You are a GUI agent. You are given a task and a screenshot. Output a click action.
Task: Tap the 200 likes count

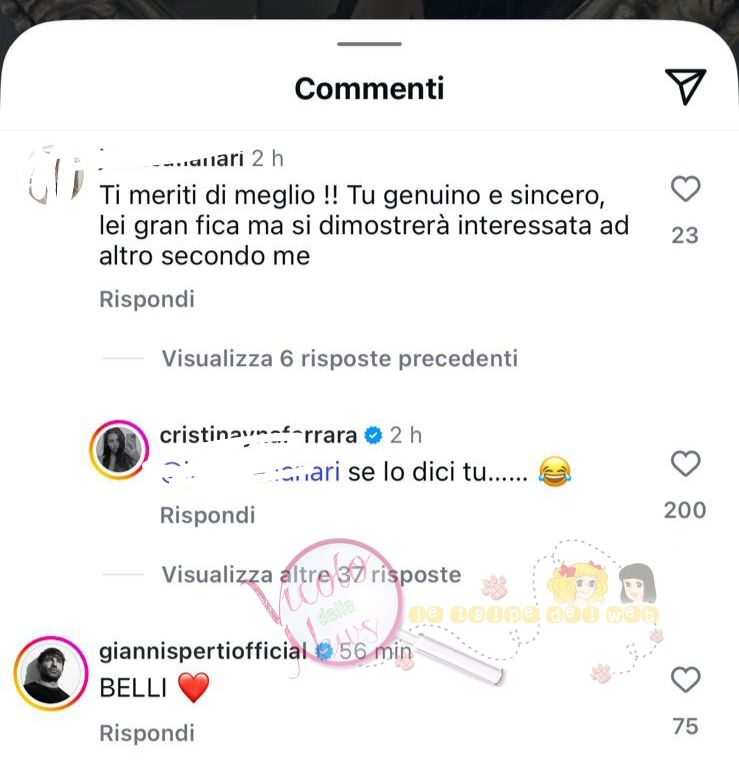(x=685, y=510)
